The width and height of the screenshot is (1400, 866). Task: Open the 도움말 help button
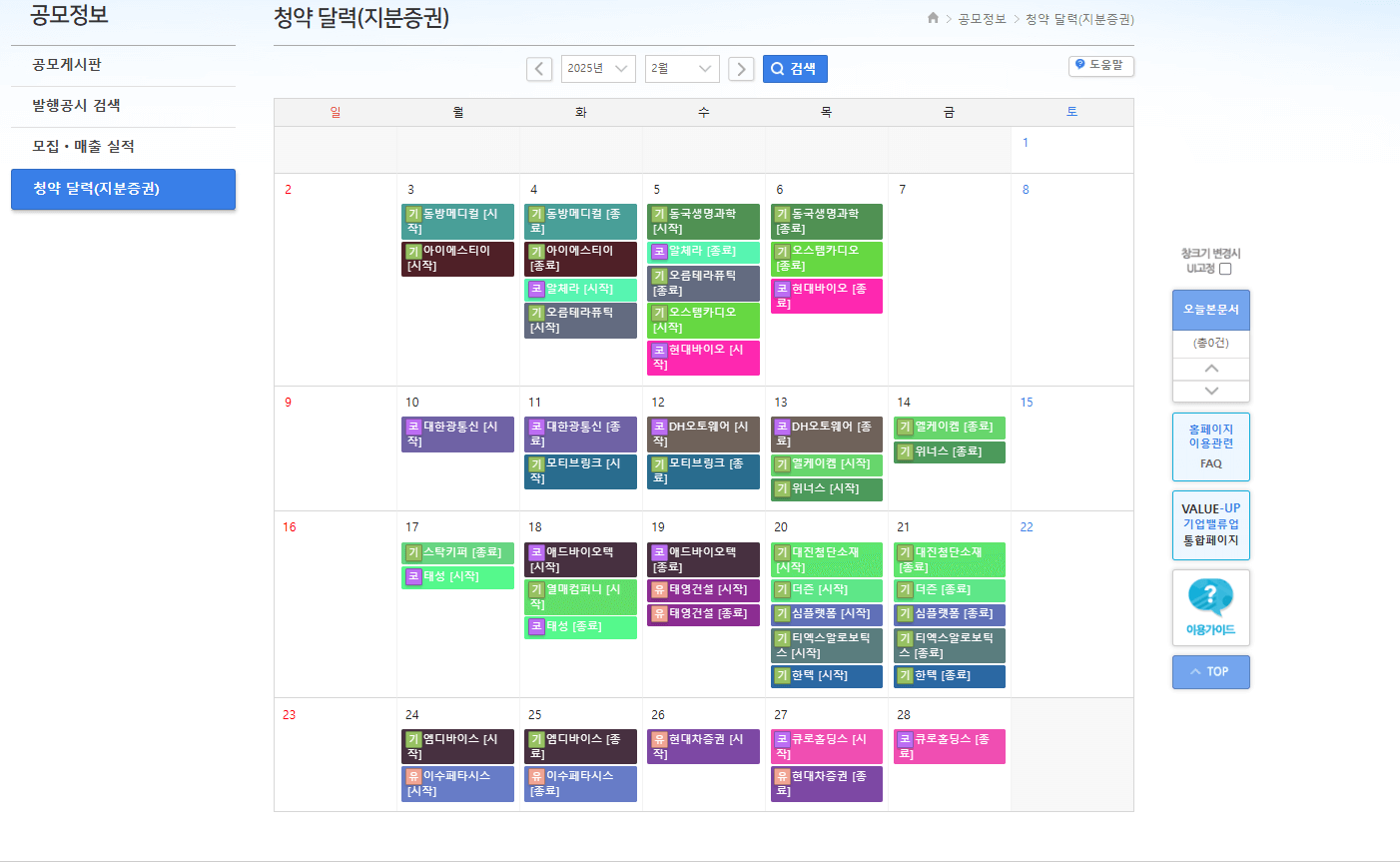coord(1100,65)
